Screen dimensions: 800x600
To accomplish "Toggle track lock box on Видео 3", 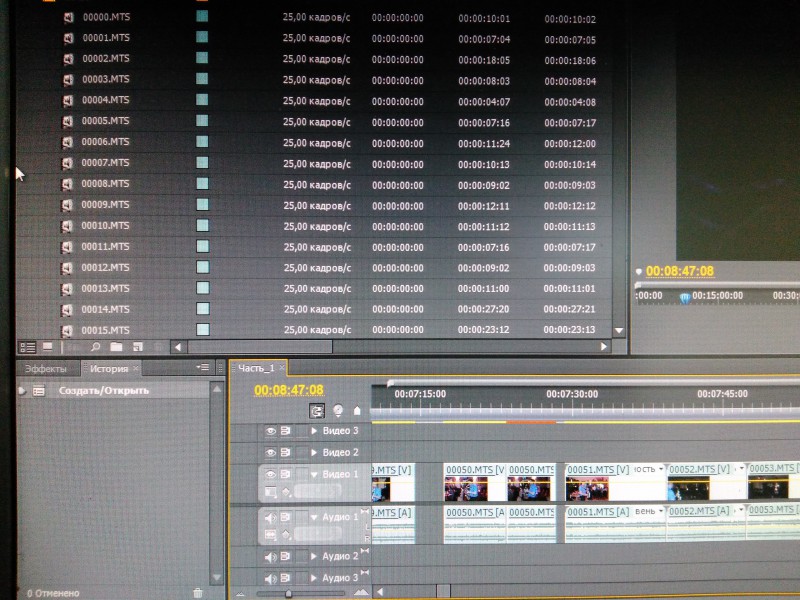I will tap(302, 431).
